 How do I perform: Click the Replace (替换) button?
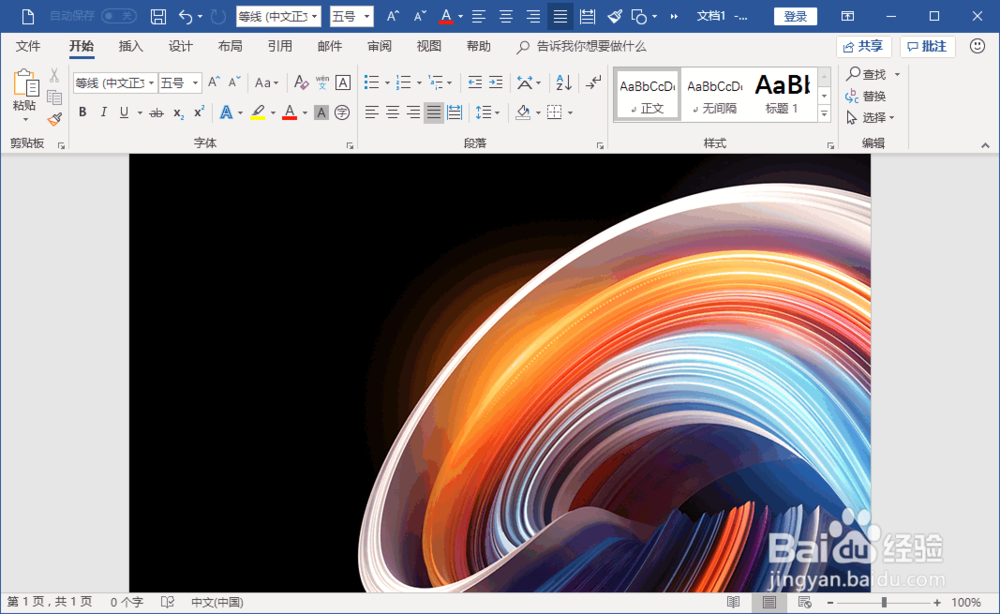click(x=866, y=96)
